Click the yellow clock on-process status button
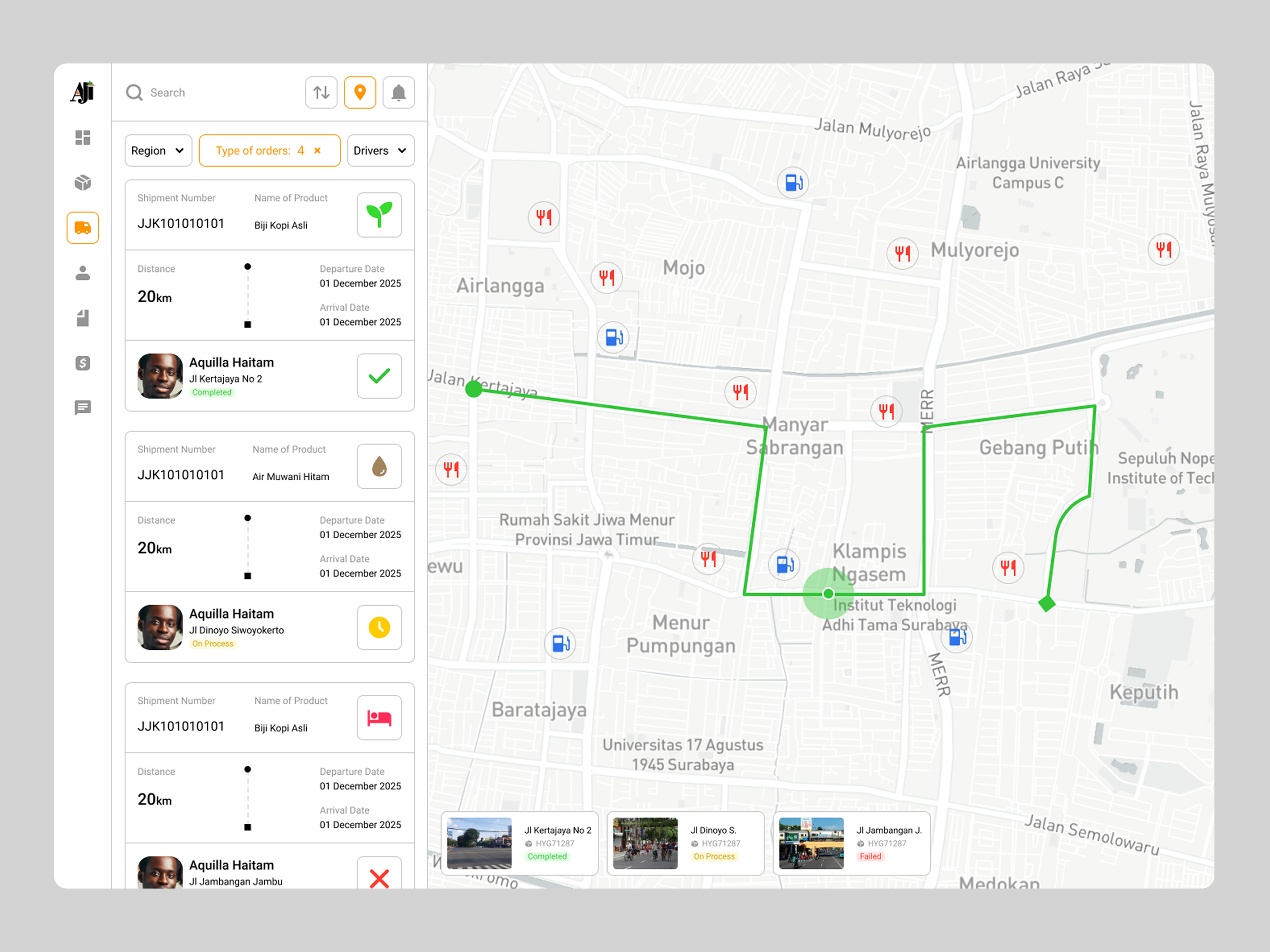 tap(379, 627)
